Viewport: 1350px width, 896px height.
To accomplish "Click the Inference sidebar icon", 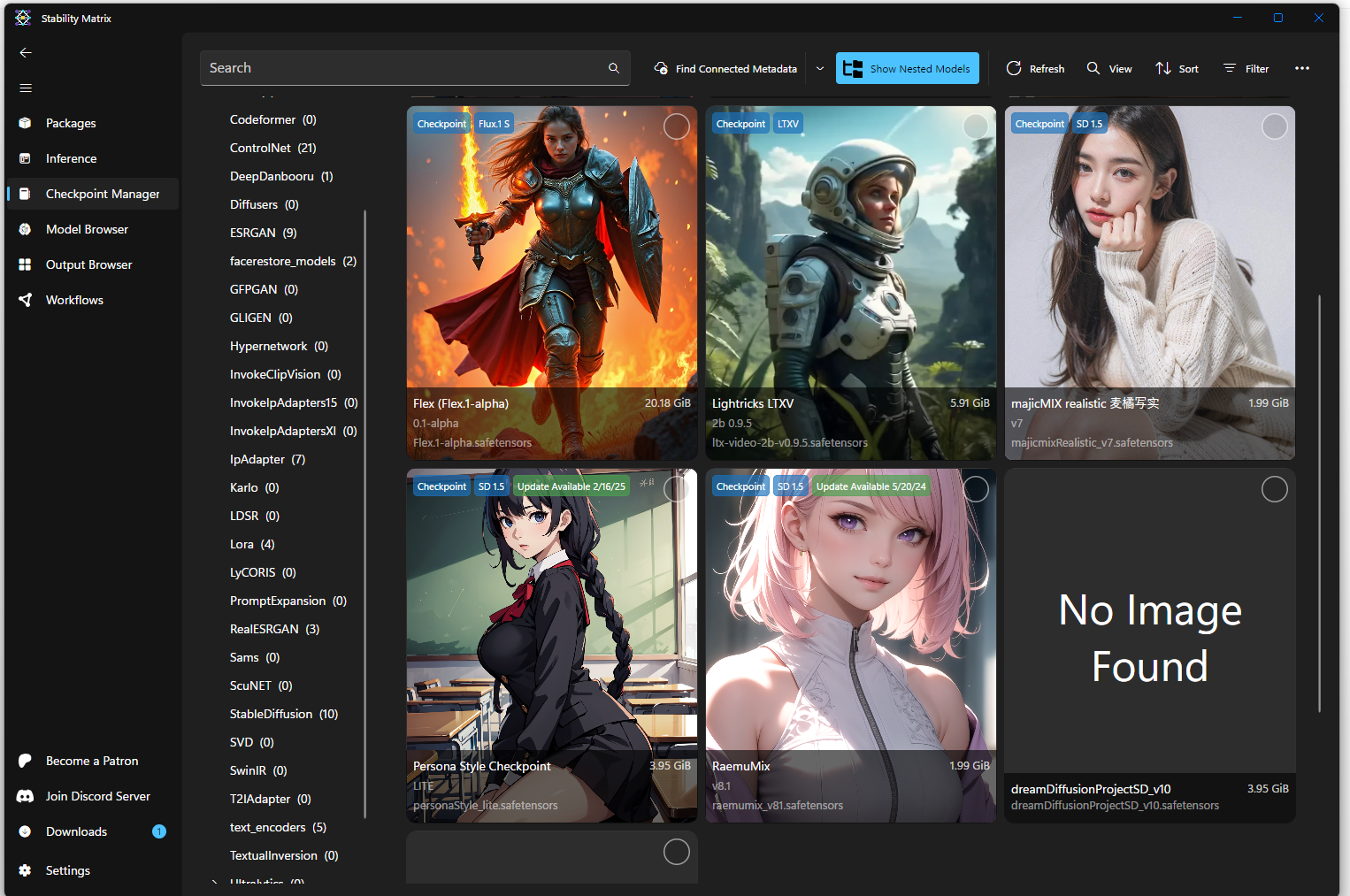I will pyautogui.click(x=25, y=158).
